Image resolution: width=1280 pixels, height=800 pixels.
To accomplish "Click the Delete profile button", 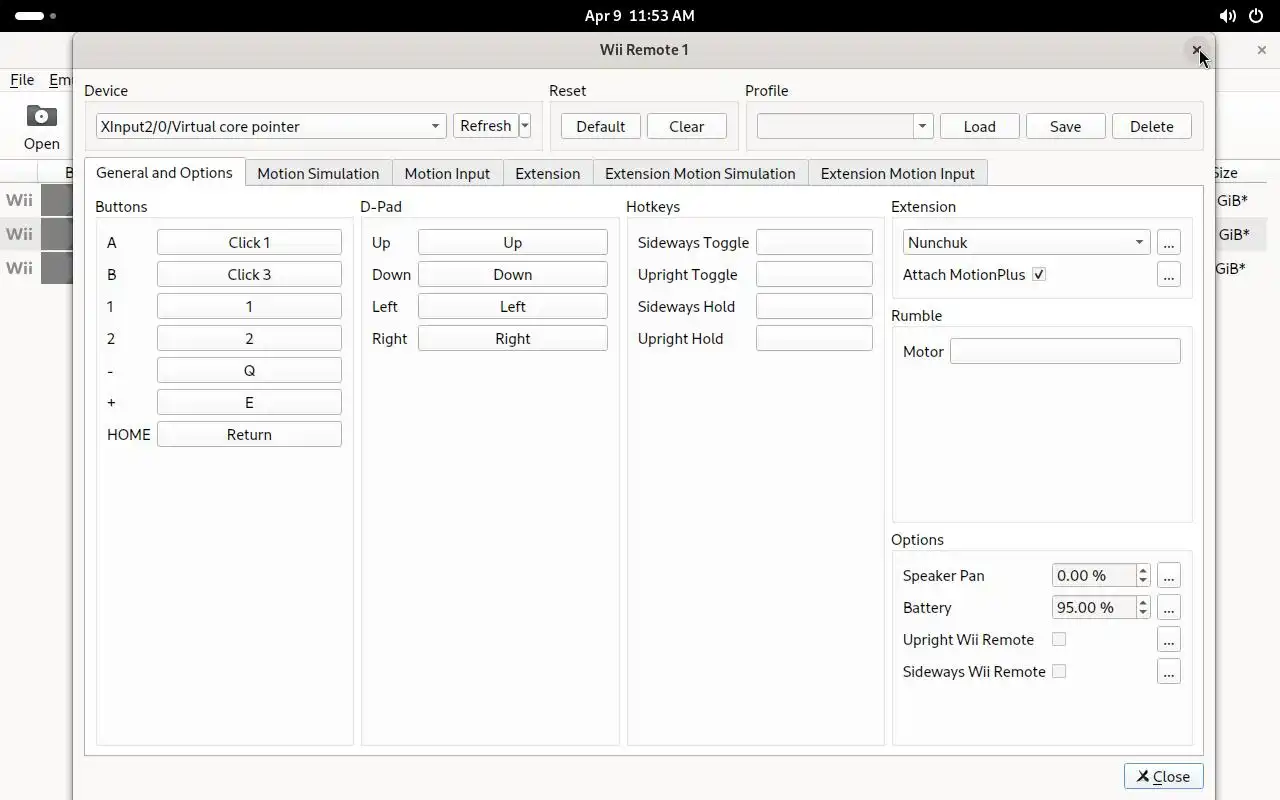I will [x=1151, y=126].
